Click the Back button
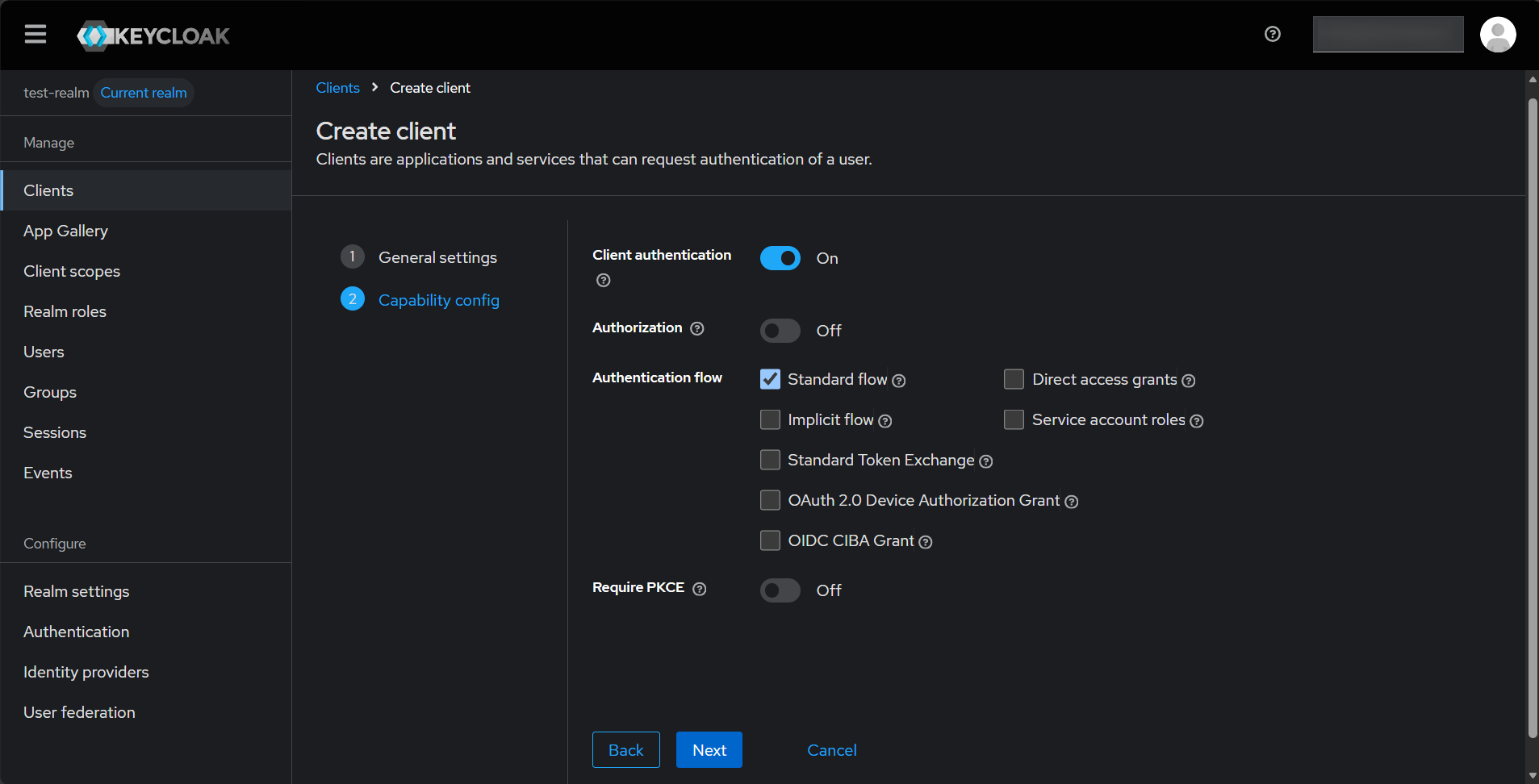1539x784 pixels. coord(626,750)
